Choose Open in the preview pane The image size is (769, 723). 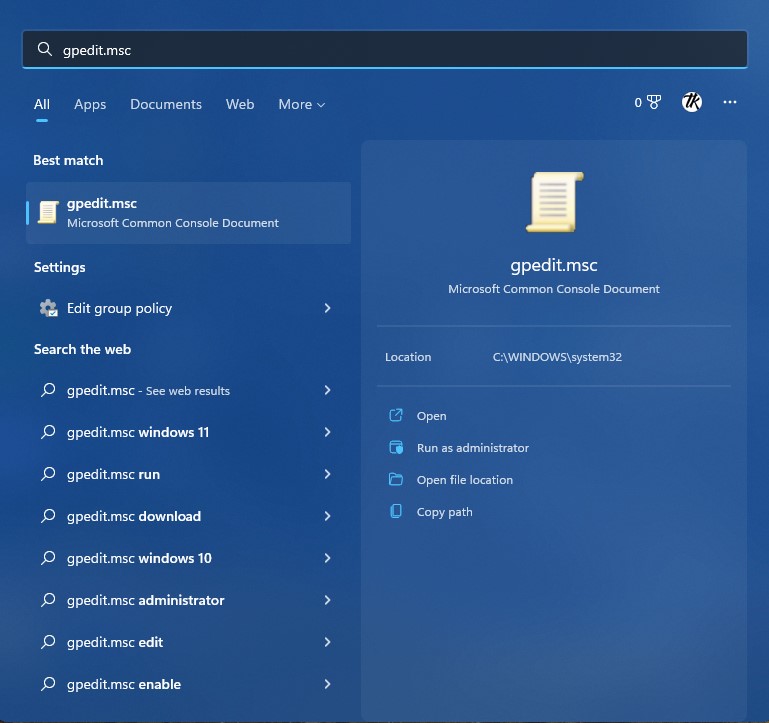[x=432, y=416]
